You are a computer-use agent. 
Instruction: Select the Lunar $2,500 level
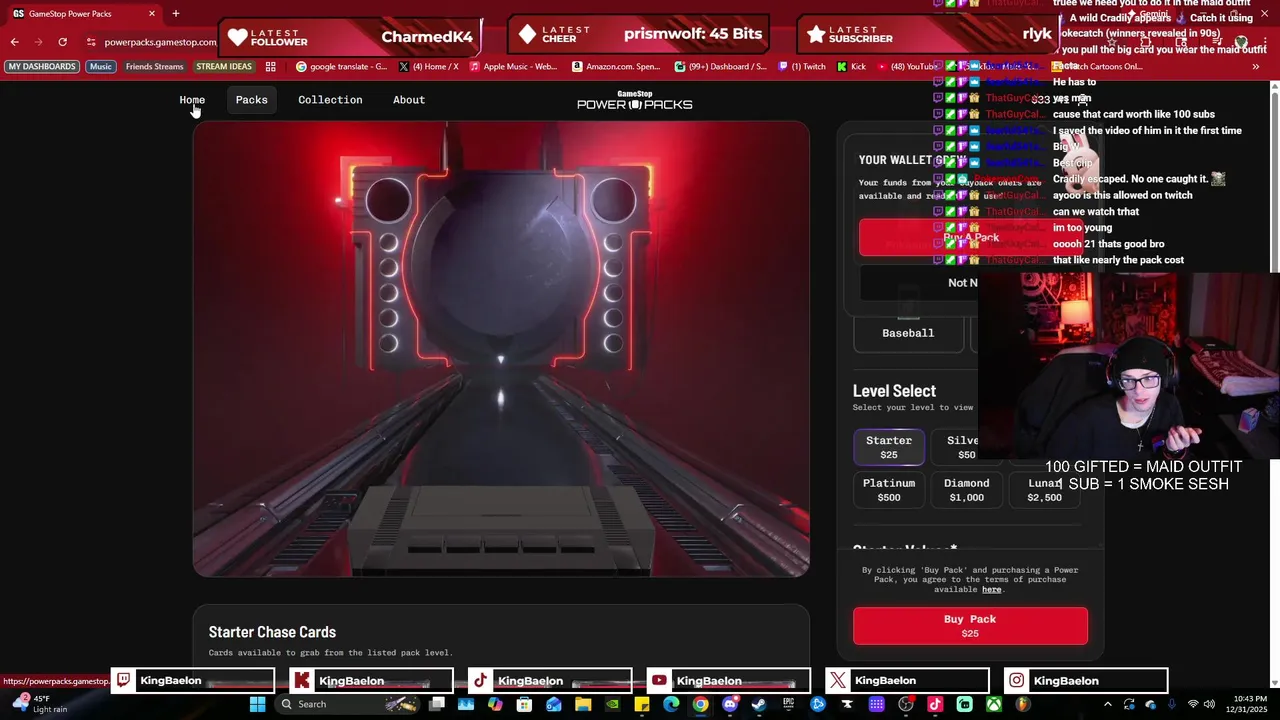(1044, 490)
